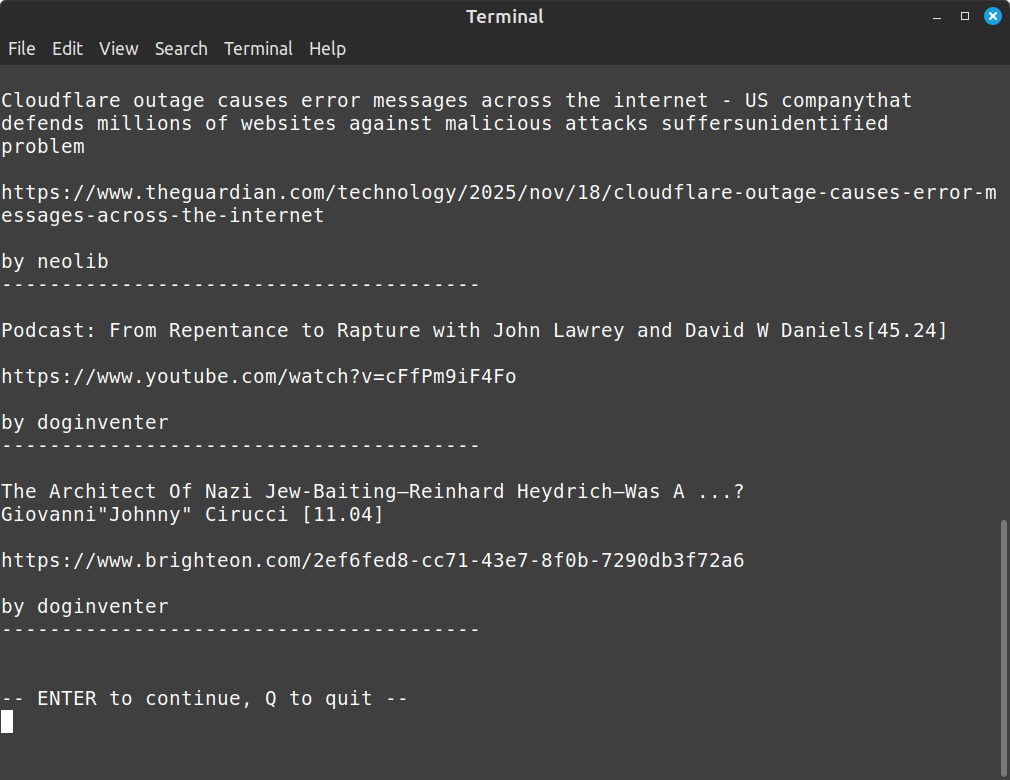Minimize the Terminal window
This screenshot has height=780, width=1010.
937,17
